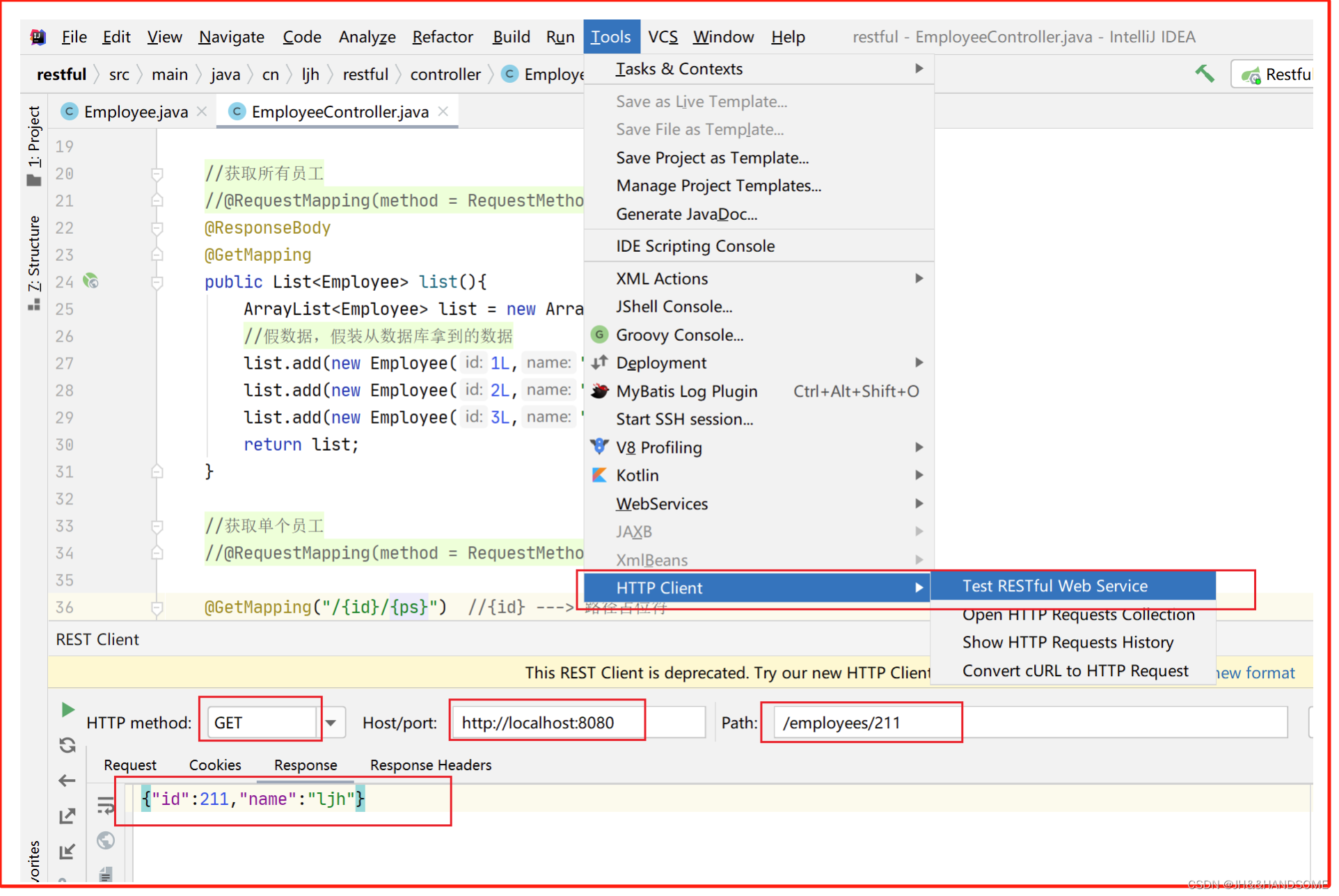Click the IntelliJ IDEA logo icon
Viewport: 1339px width, 896px height.
(38, 37)
